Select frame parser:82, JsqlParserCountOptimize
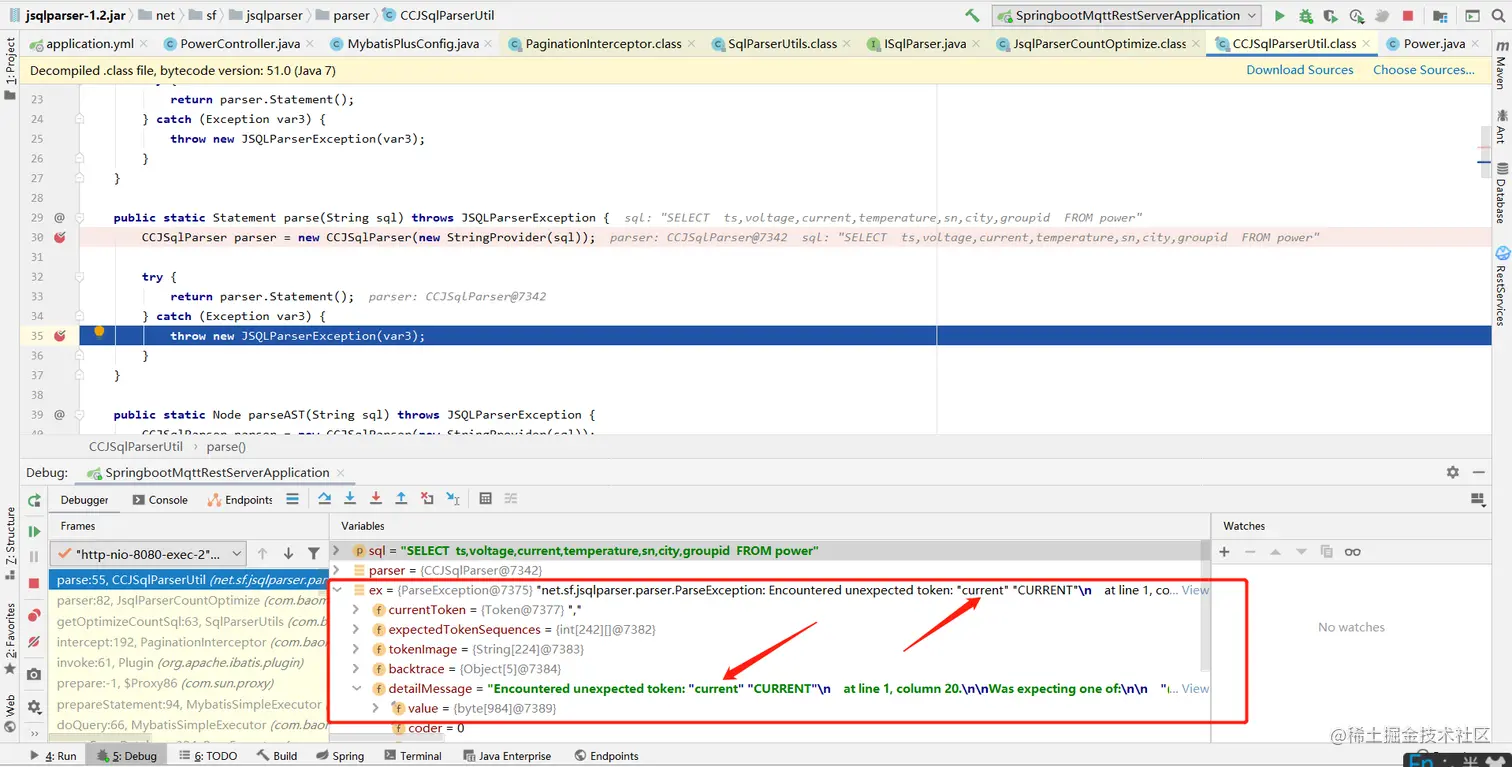 coord(190,601)
